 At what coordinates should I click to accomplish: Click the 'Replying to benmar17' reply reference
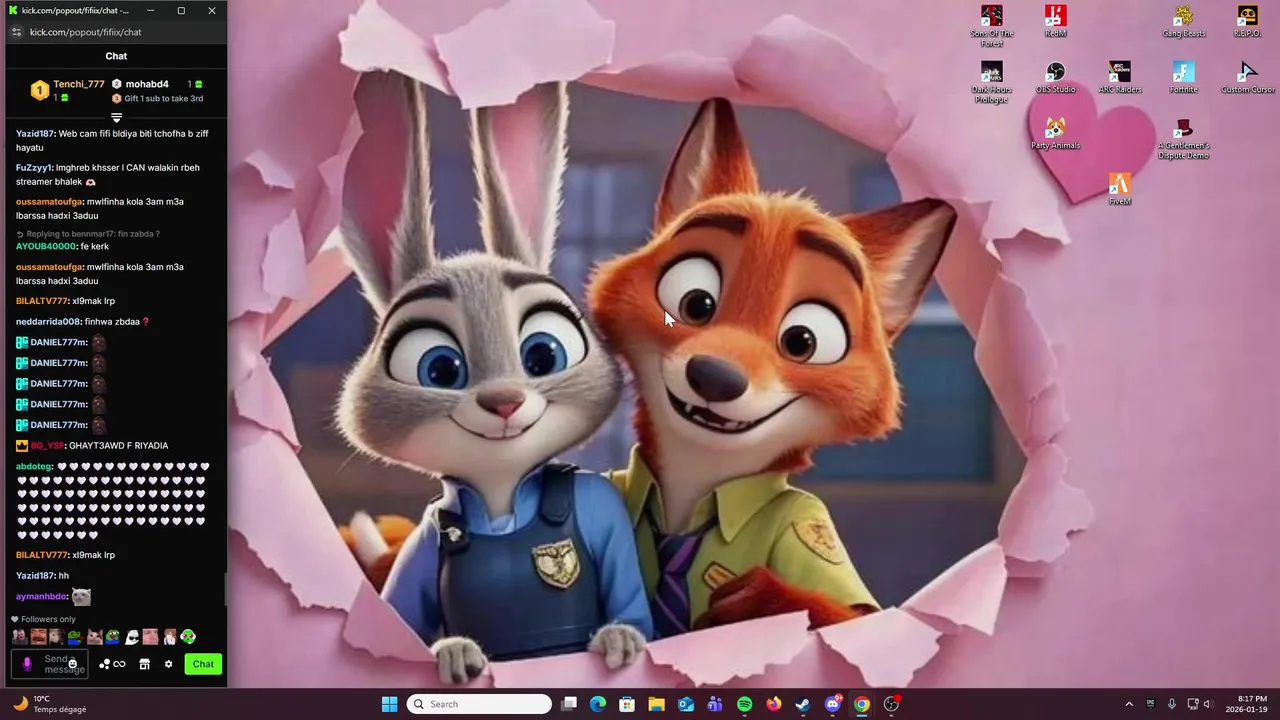[x=88, y=234]
